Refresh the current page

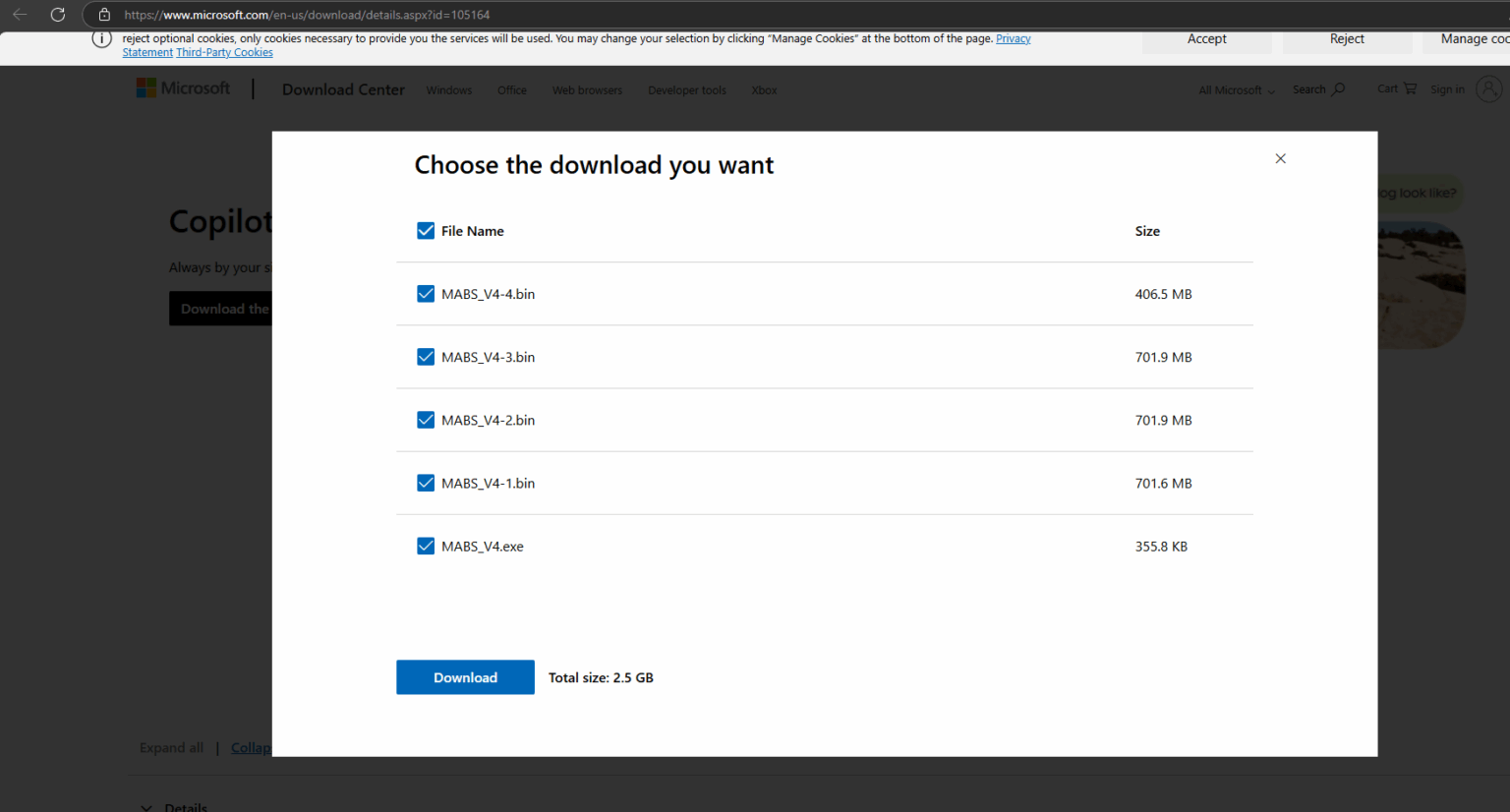coord(57,14)
